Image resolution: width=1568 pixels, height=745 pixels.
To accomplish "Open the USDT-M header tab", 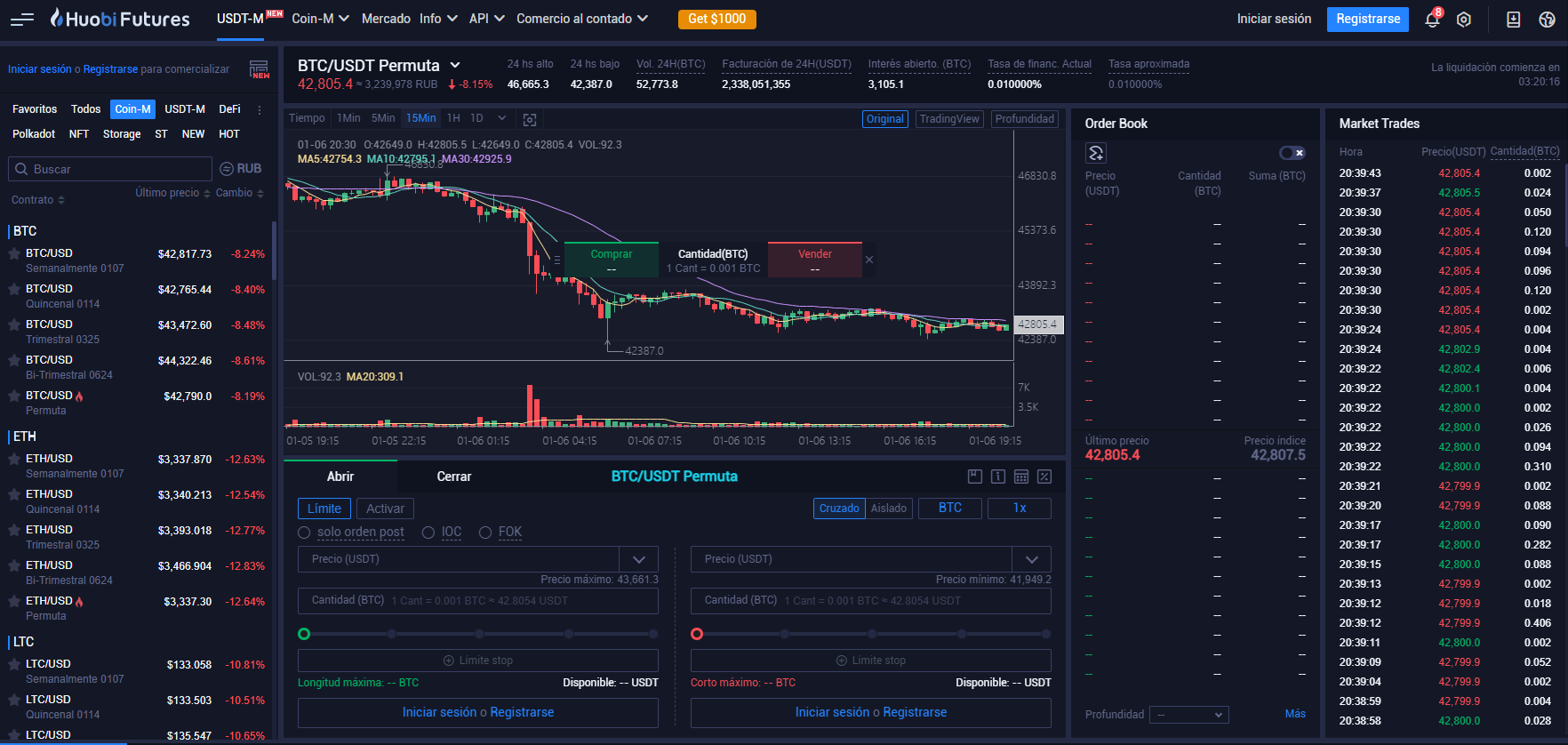I will (240, 19).
